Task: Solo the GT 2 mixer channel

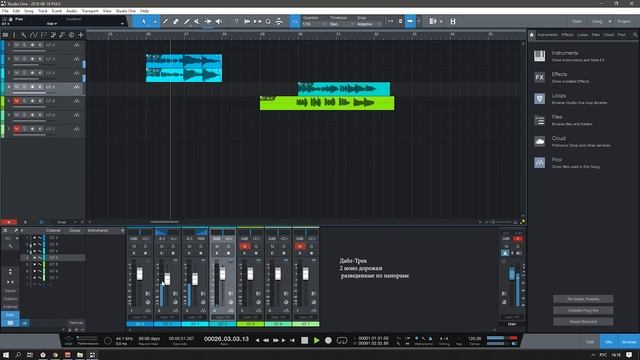Action: 145,246
